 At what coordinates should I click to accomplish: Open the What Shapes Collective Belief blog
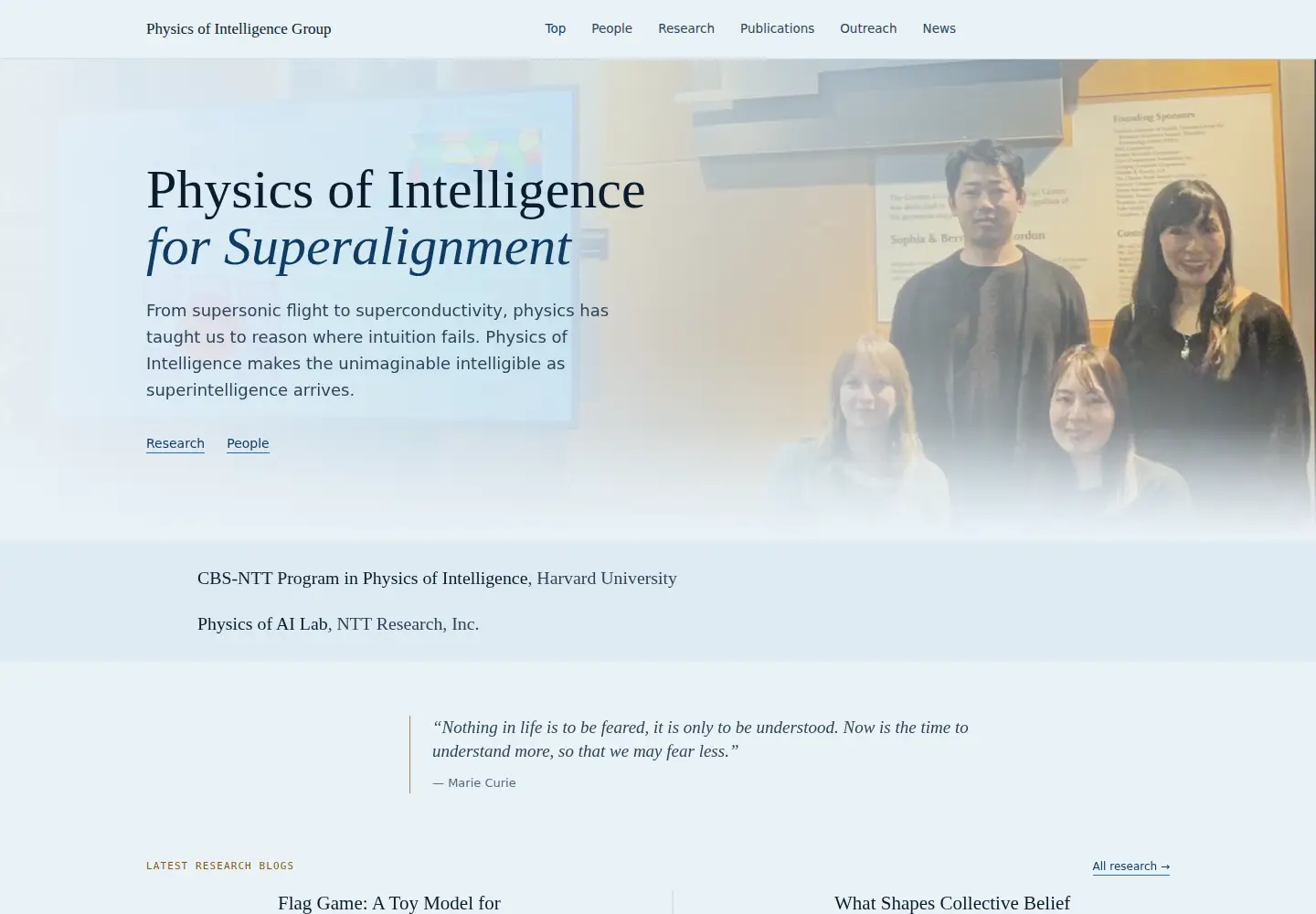pyautogui.click(x=952, y=903)
